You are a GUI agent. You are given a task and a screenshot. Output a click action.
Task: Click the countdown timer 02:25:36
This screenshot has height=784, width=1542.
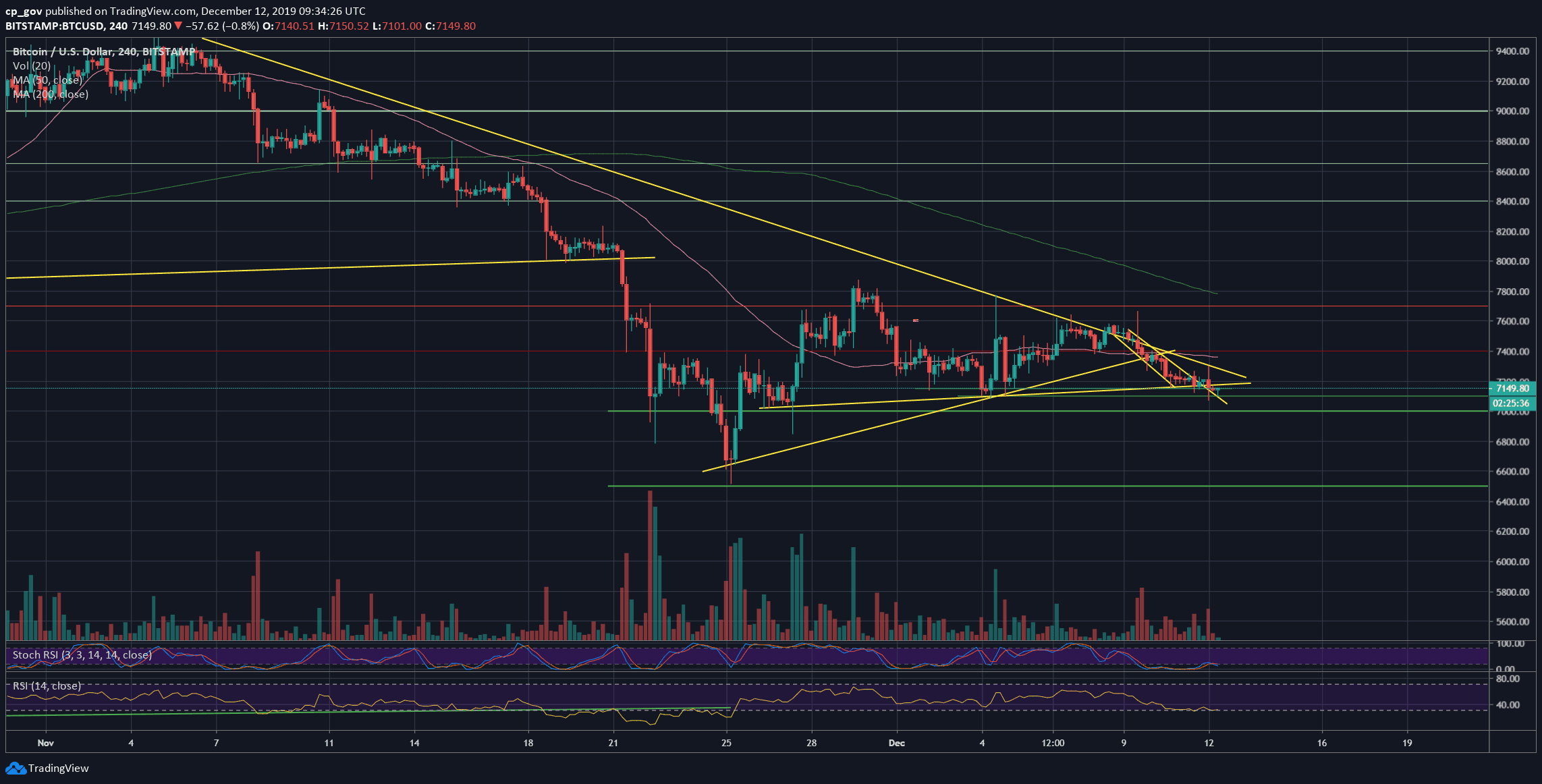1512,403
